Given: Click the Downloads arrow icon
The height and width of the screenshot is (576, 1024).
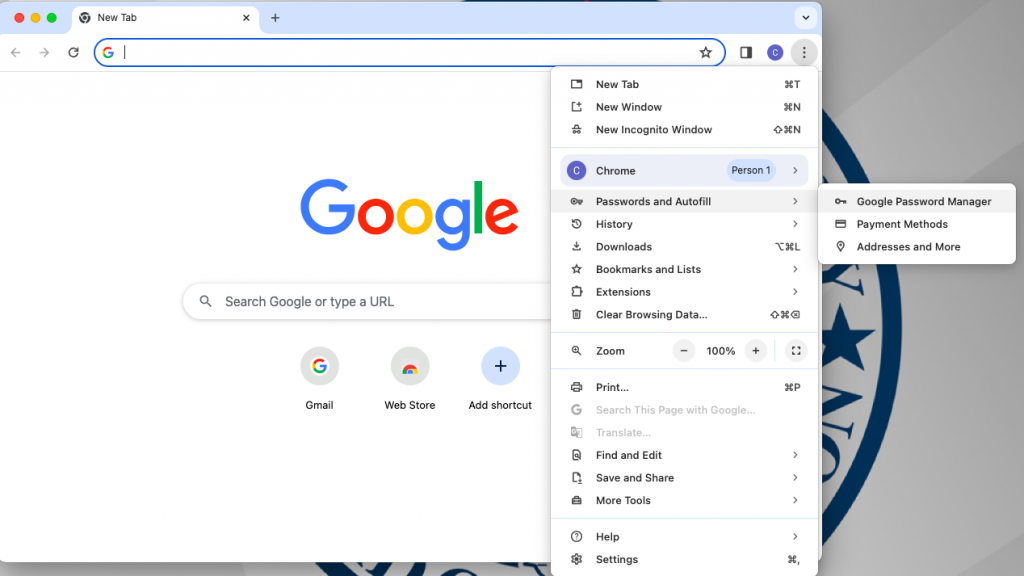Looking at the screenshot, I should coord(576,246).
